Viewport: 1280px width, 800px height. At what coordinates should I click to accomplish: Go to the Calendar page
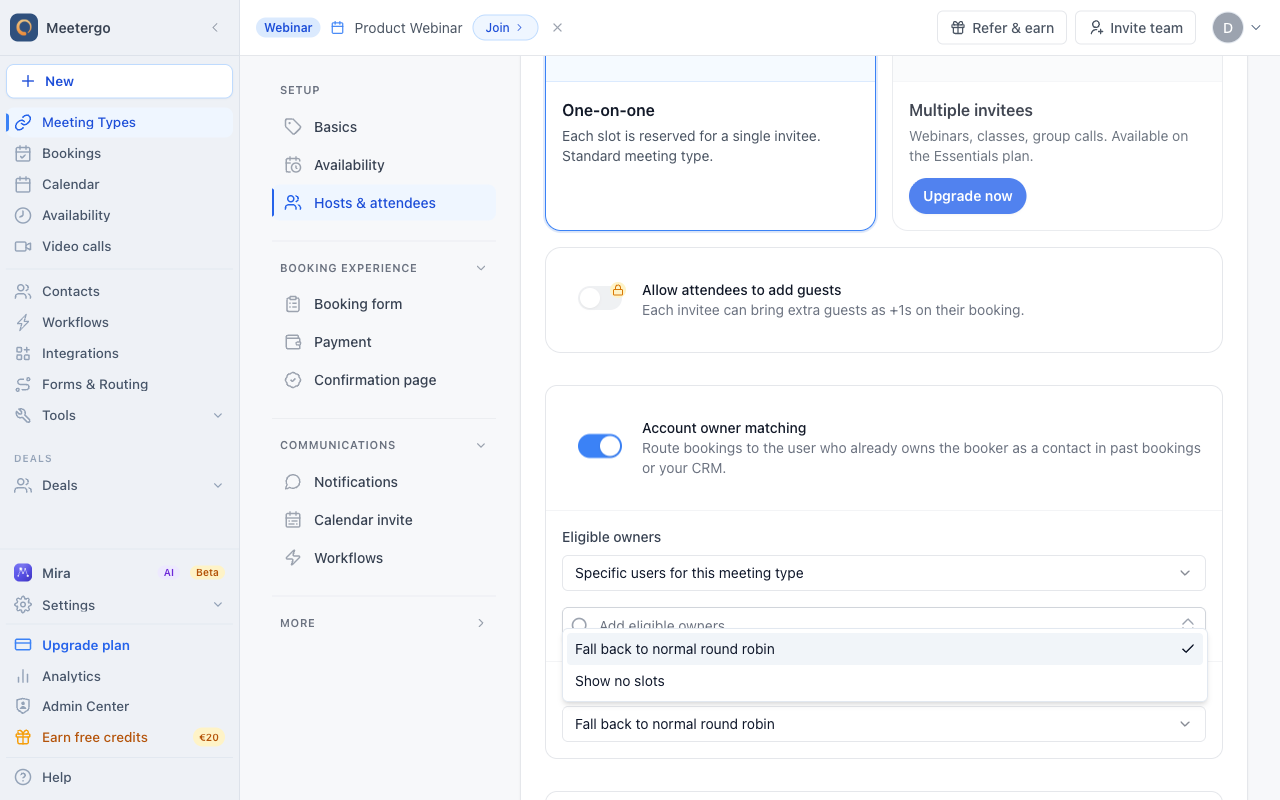tap(120, 184)
